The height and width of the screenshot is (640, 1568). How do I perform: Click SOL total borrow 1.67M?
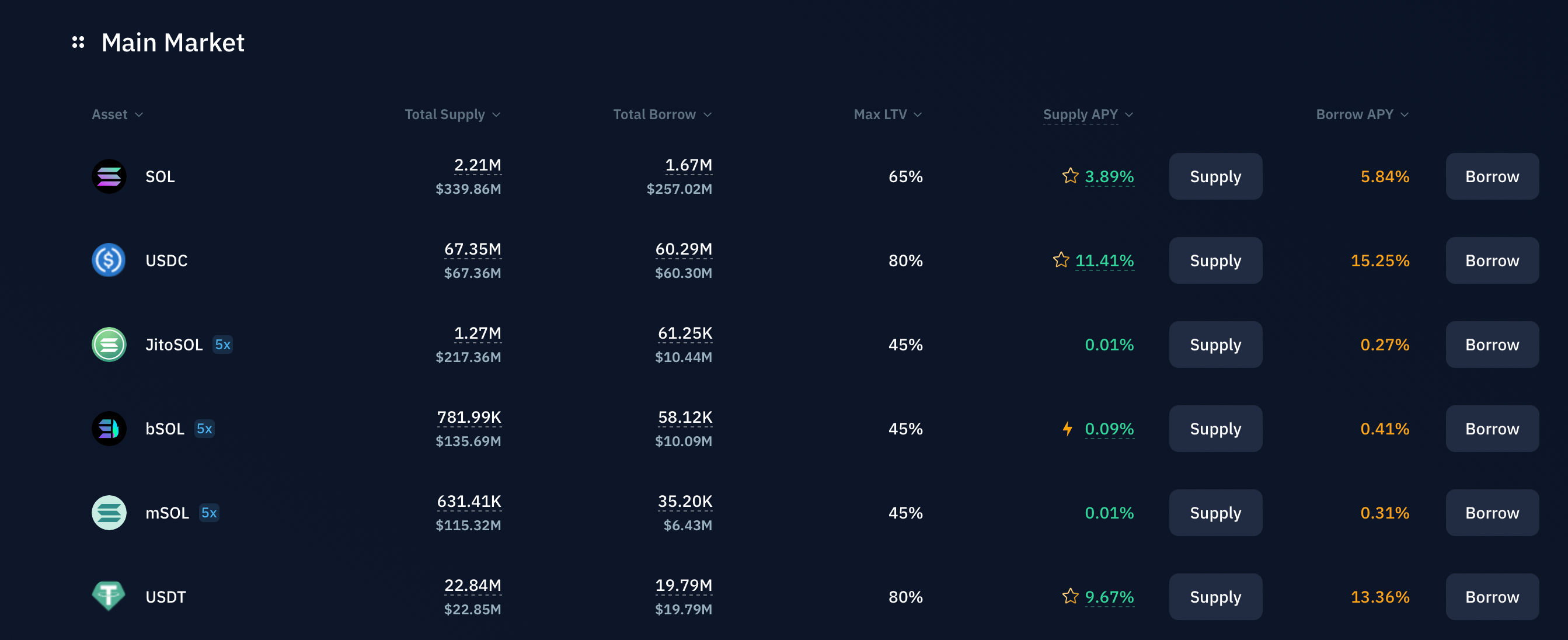point(688,165)
